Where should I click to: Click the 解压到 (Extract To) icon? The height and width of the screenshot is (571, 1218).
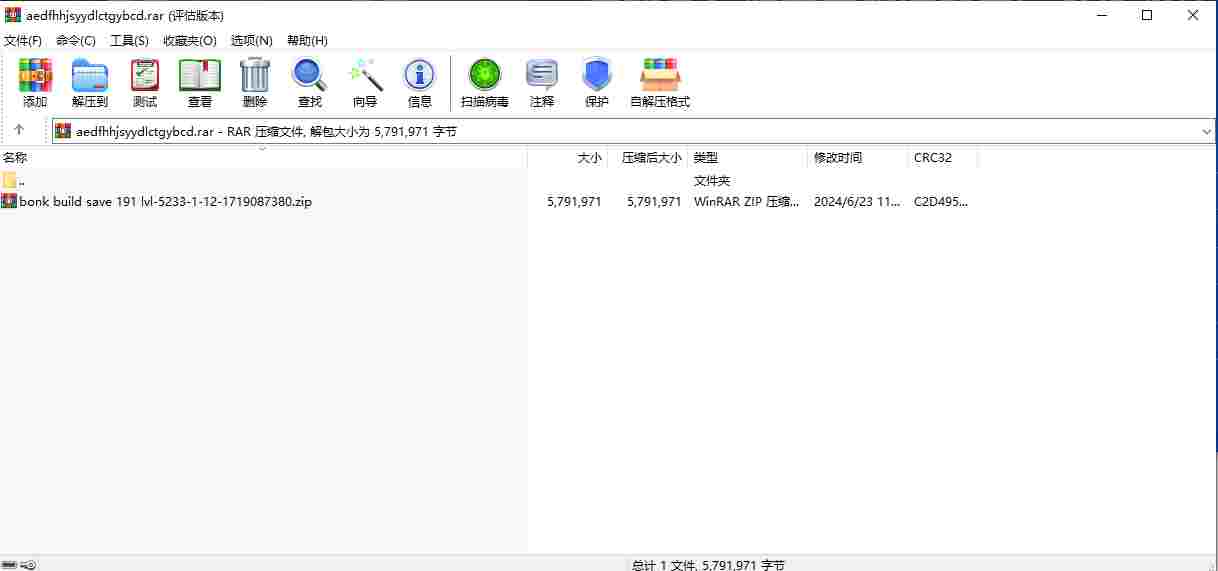pyautogui.click(x=90, y=75)
